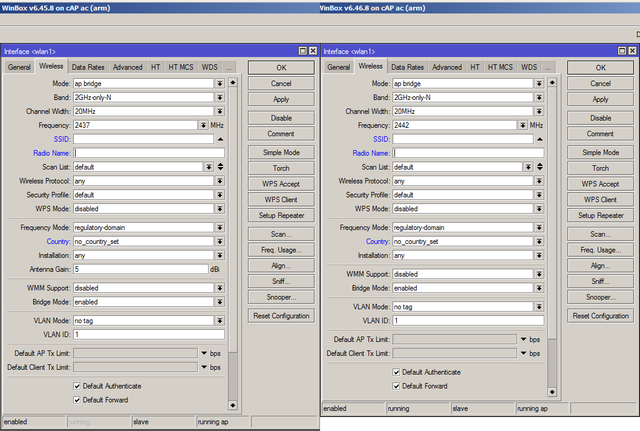Click Snooper button in left window

click(x=281, y=297)
